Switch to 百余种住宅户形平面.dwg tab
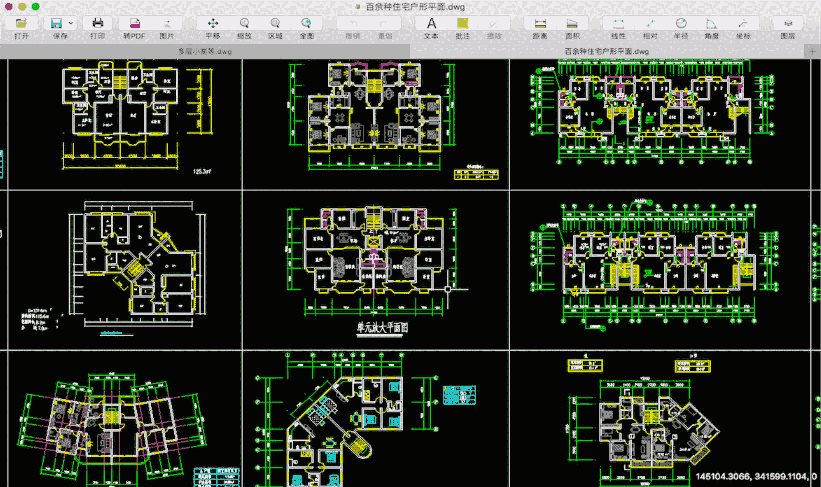This screenshot has width=821, height=487. pos(607,51)
